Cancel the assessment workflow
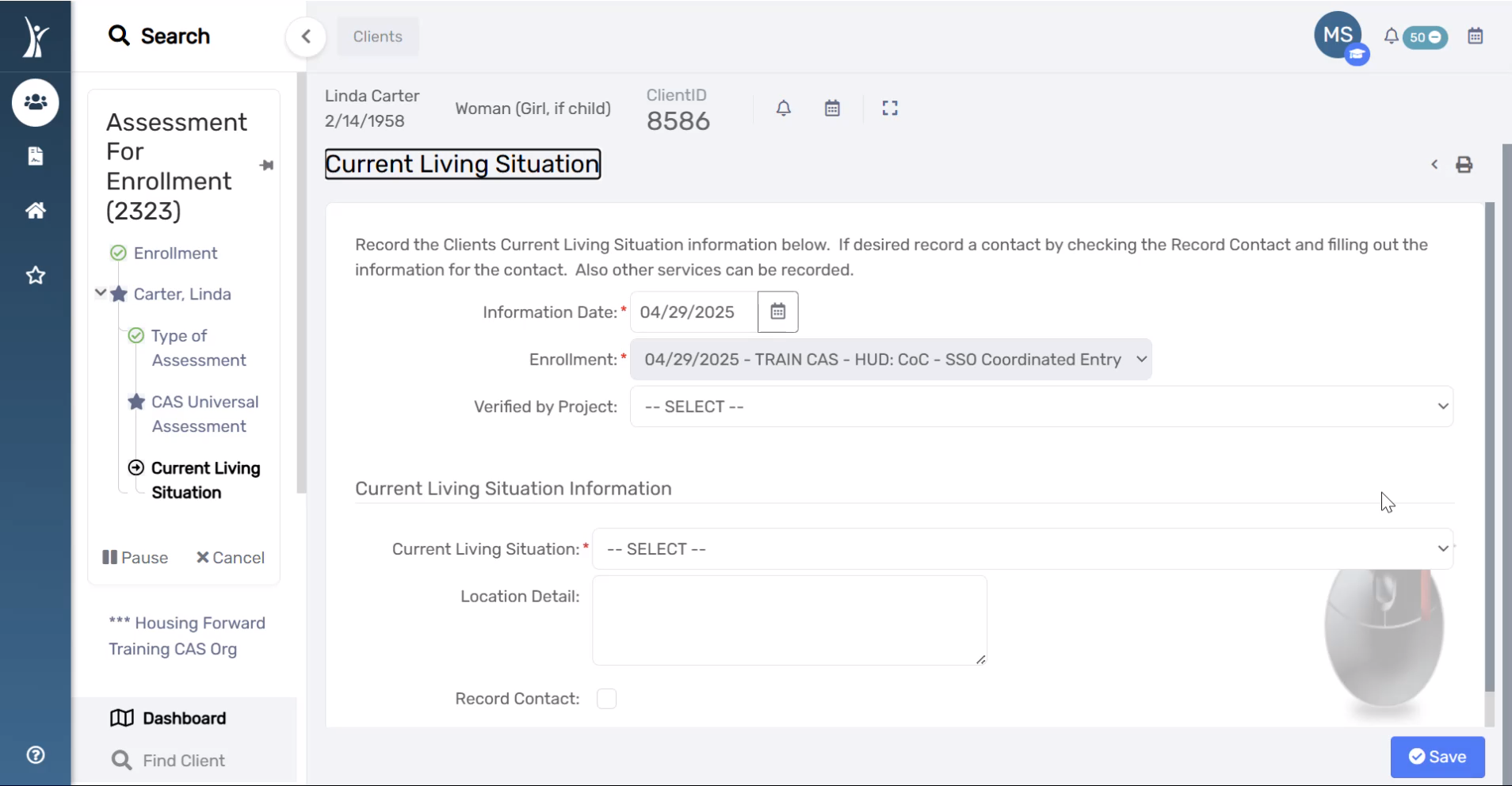This screenshot has height=786, width=1512. [x=231, y=558]
